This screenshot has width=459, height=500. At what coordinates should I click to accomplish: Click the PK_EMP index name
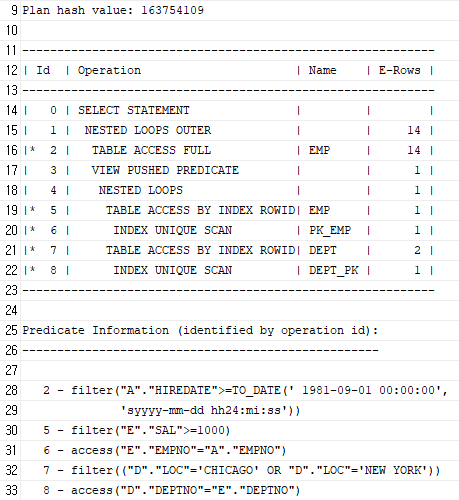(330, 230)
